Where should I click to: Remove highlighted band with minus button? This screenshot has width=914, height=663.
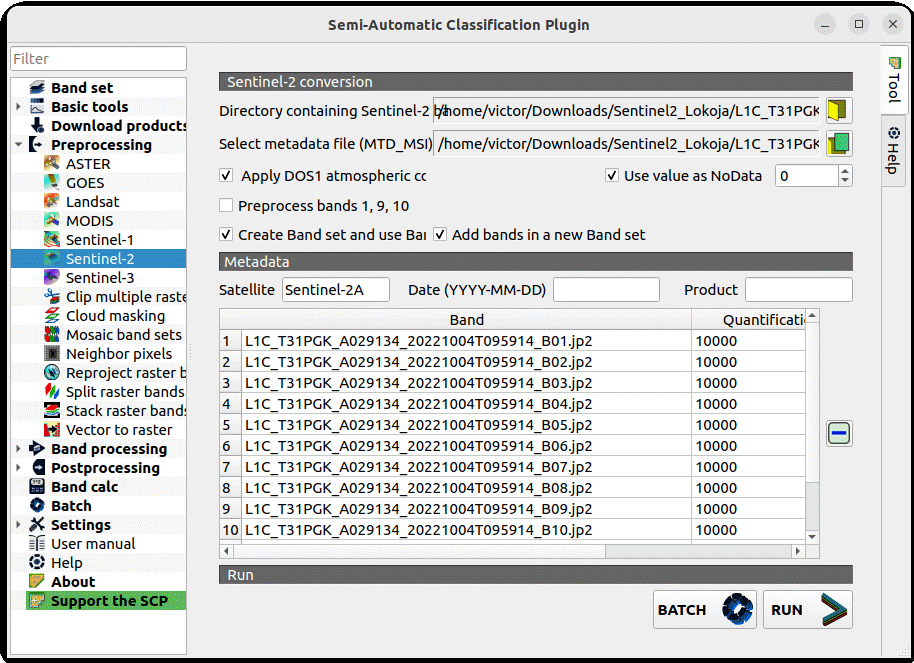pos(839,433)
